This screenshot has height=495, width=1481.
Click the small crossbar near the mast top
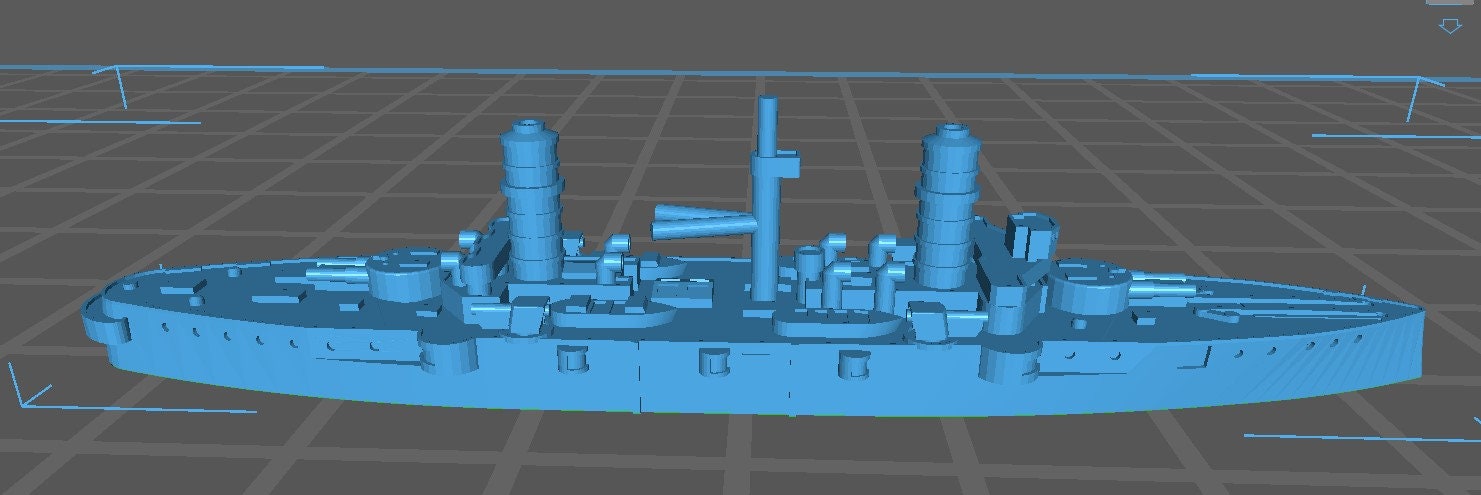coord(789,163)
